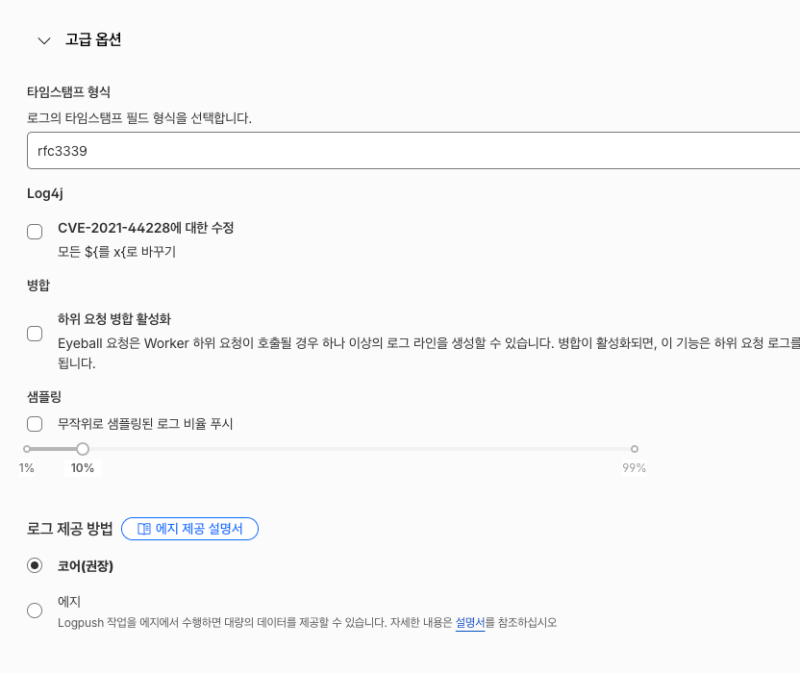Click the '하위 요청 병합 활성화' label
The image size is (800, 673).
[x=114, y=319]
